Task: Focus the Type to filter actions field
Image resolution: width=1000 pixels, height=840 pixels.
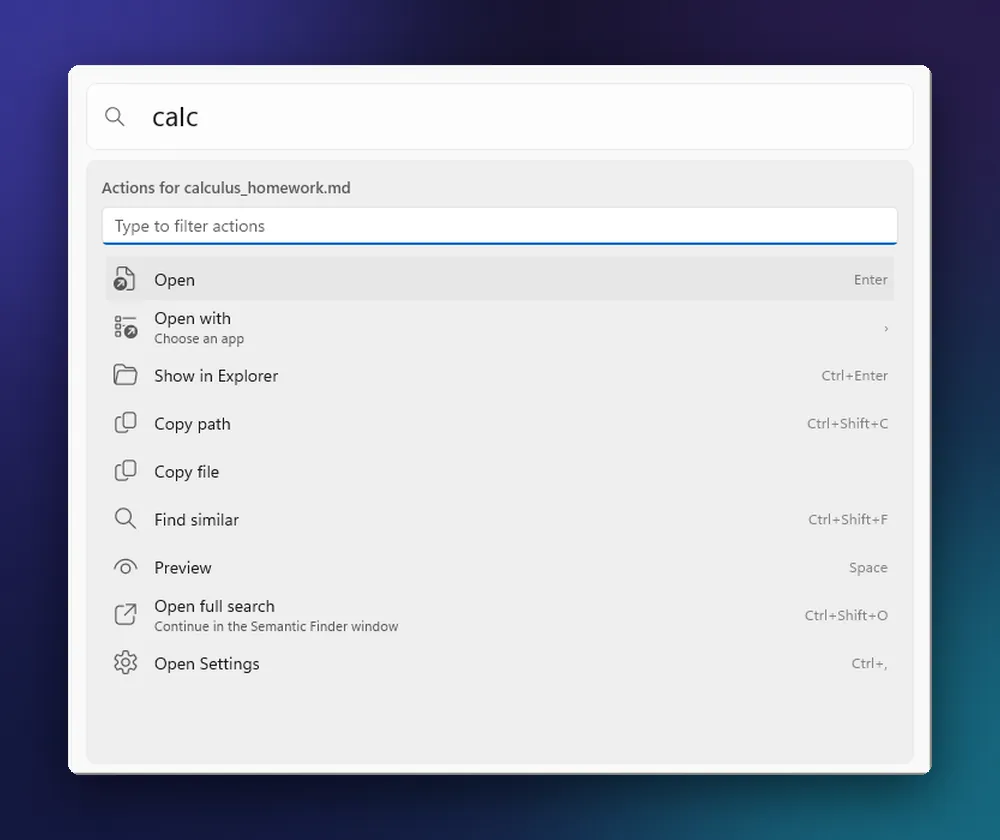Action: (x=500, y=226)
